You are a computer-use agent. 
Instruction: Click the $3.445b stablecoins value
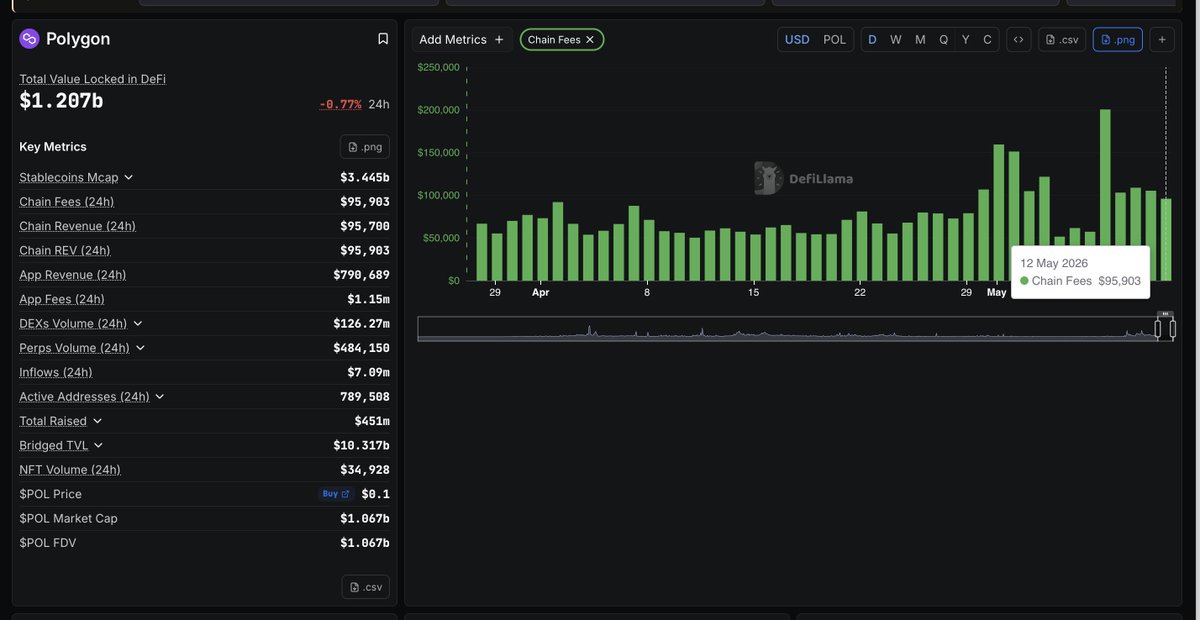365,178
